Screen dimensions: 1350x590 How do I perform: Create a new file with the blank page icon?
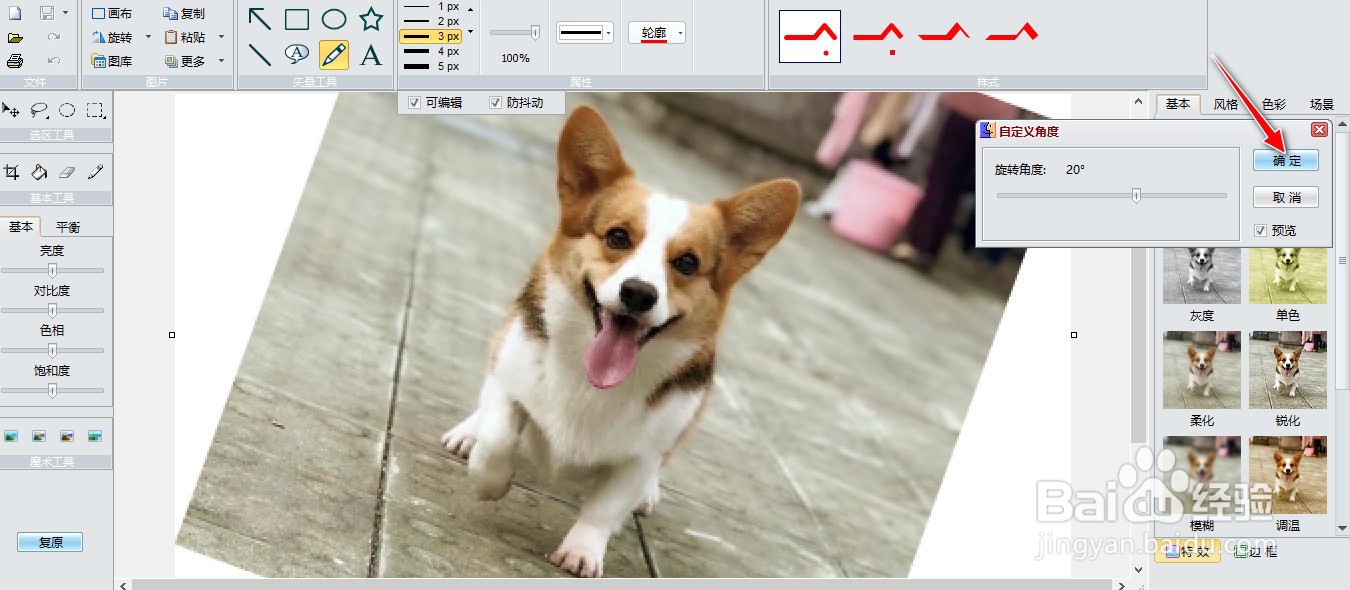pyautogui.click(x=15, y=13)
